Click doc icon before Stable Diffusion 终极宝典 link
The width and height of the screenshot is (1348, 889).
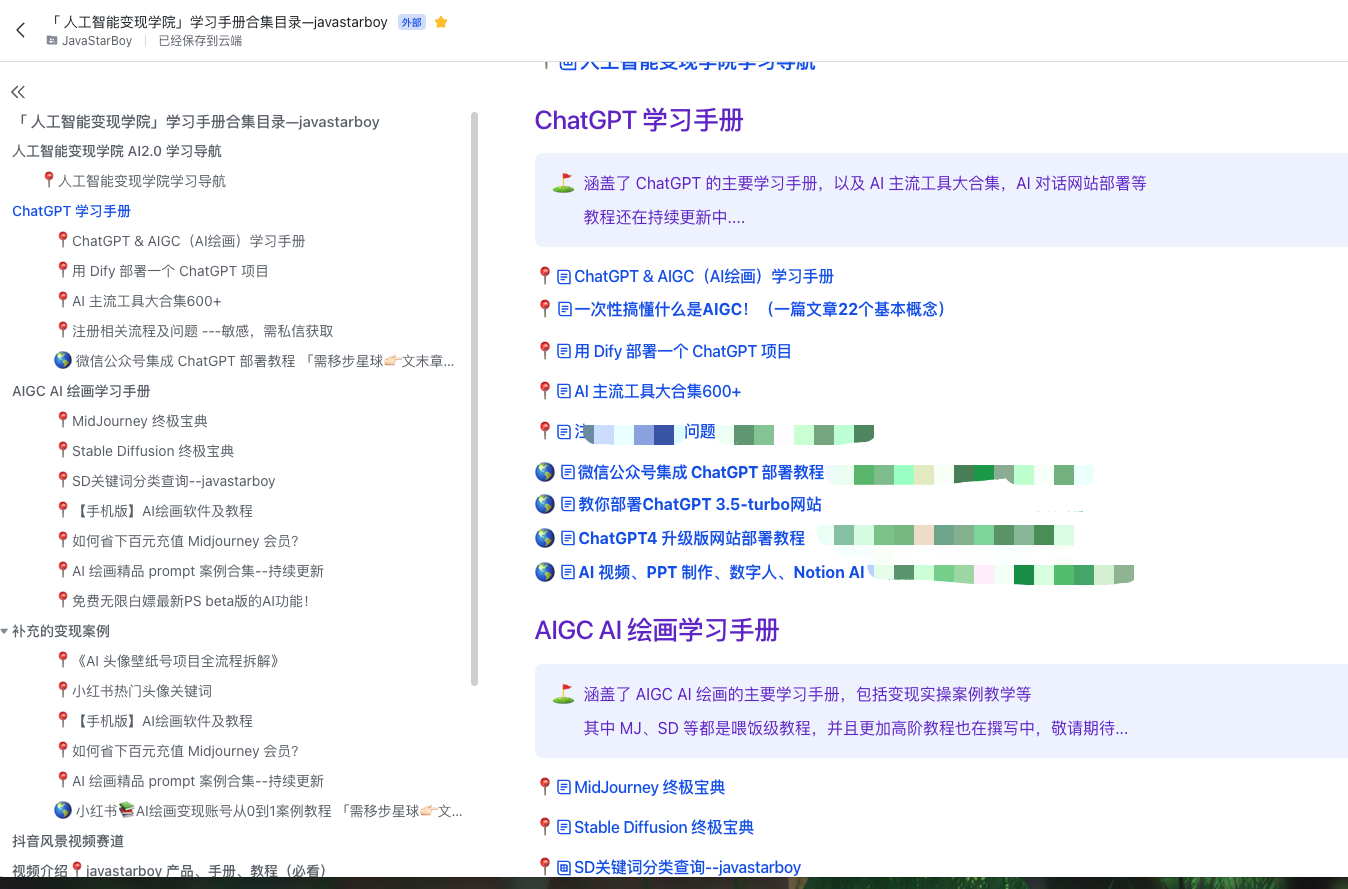pyautogui.click(x=564, y=827)
